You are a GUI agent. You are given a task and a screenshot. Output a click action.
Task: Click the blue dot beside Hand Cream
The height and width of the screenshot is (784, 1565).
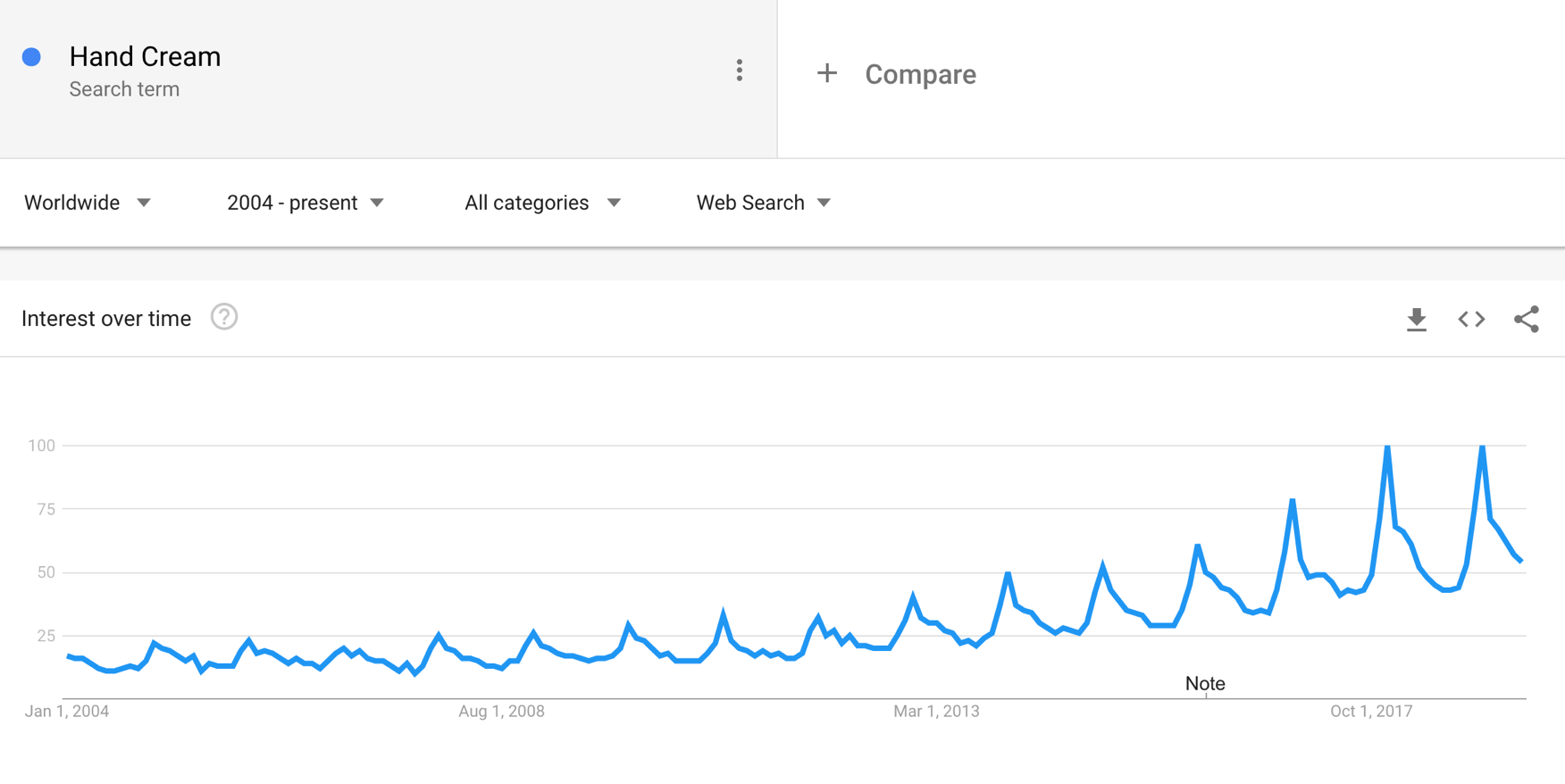pyautogui.click(x=31, y=57)
